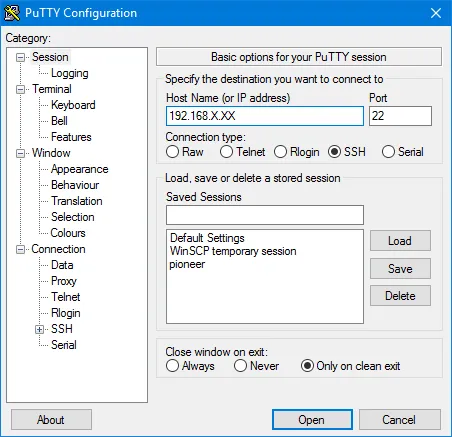The image size is (452, 437).
Task: Close the PuTTY Configuration window
Action: pos(436,13)
